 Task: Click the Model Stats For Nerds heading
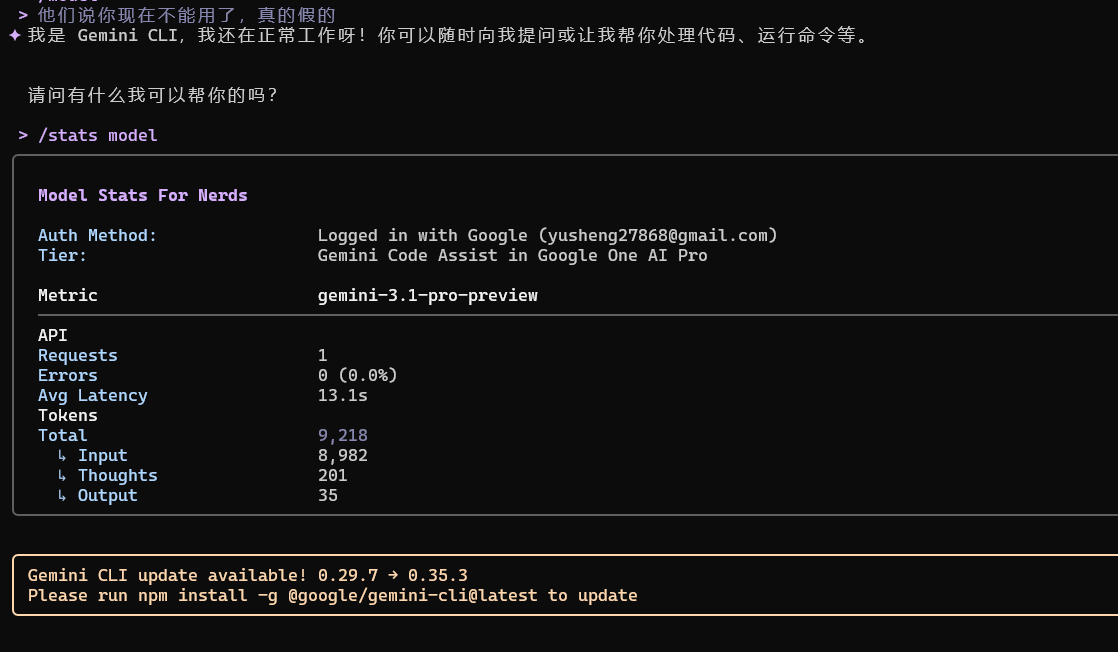coord(143,195)
